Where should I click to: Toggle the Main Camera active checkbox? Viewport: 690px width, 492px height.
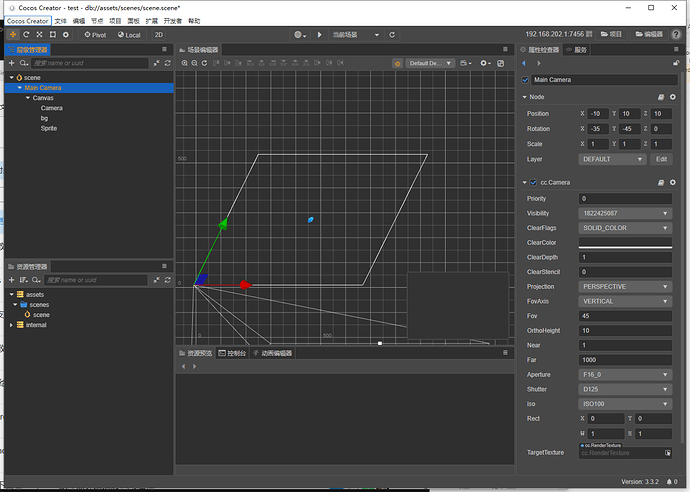526,79
